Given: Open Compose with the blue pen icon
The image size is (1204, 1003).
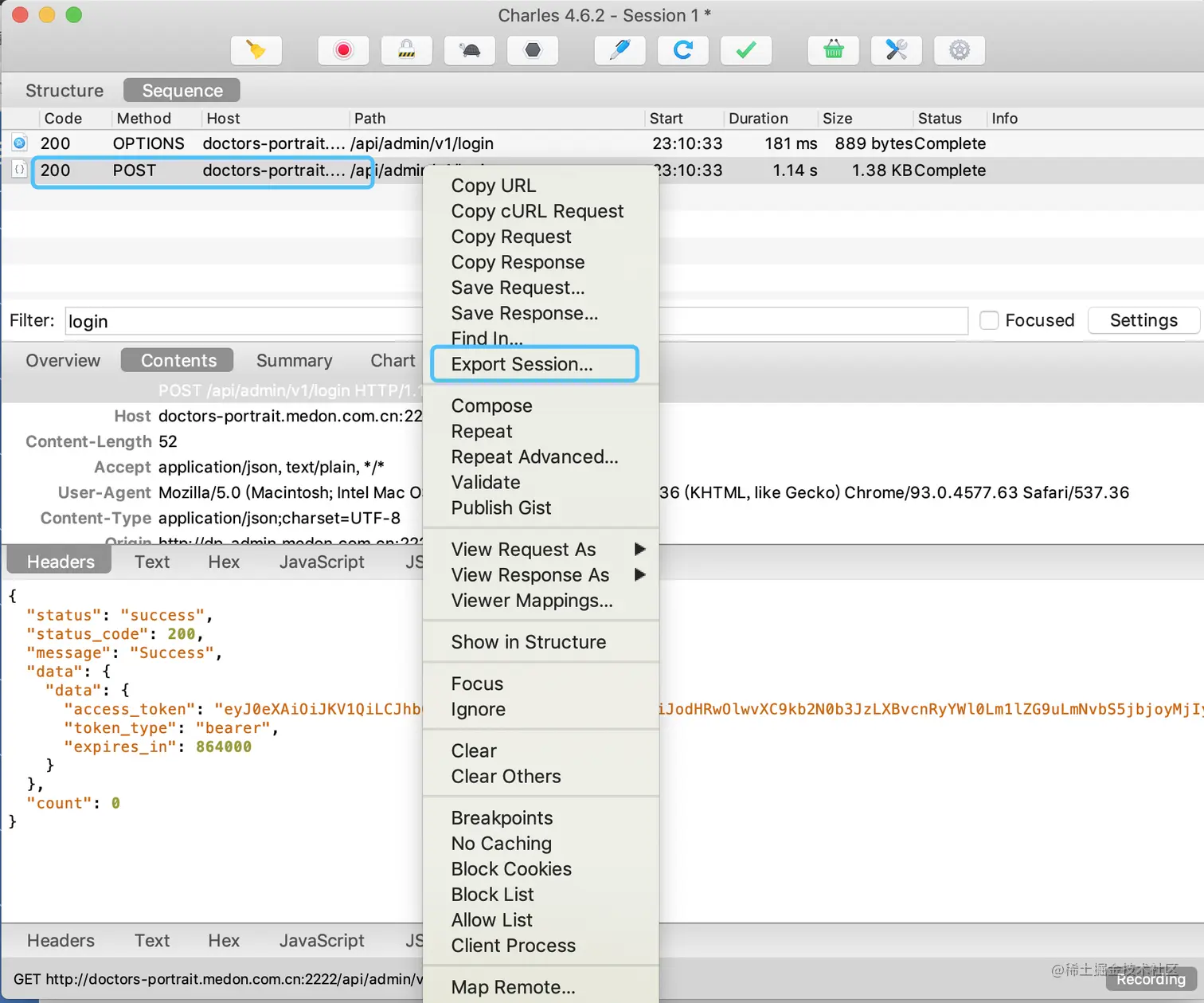Looking at the screenshot, I should coord(620,51).
